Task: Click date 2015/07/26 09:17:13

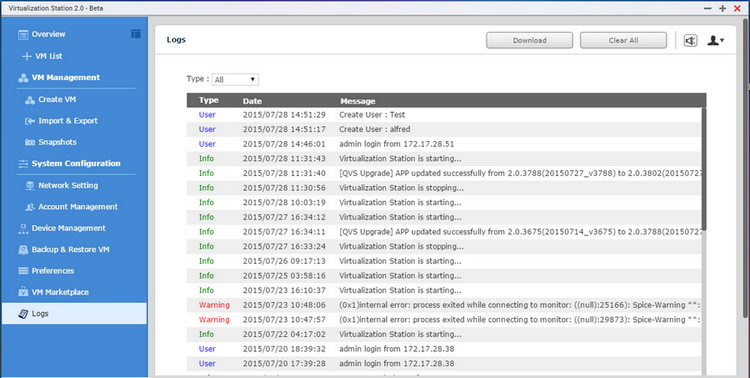Action: 284,261
